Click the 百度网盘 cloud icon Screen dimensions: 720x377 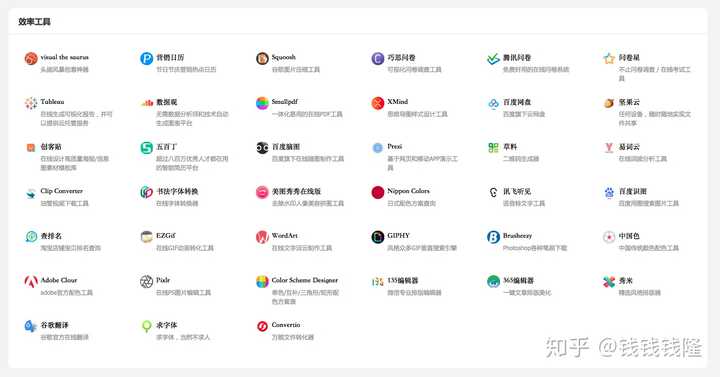coord(493,103)
